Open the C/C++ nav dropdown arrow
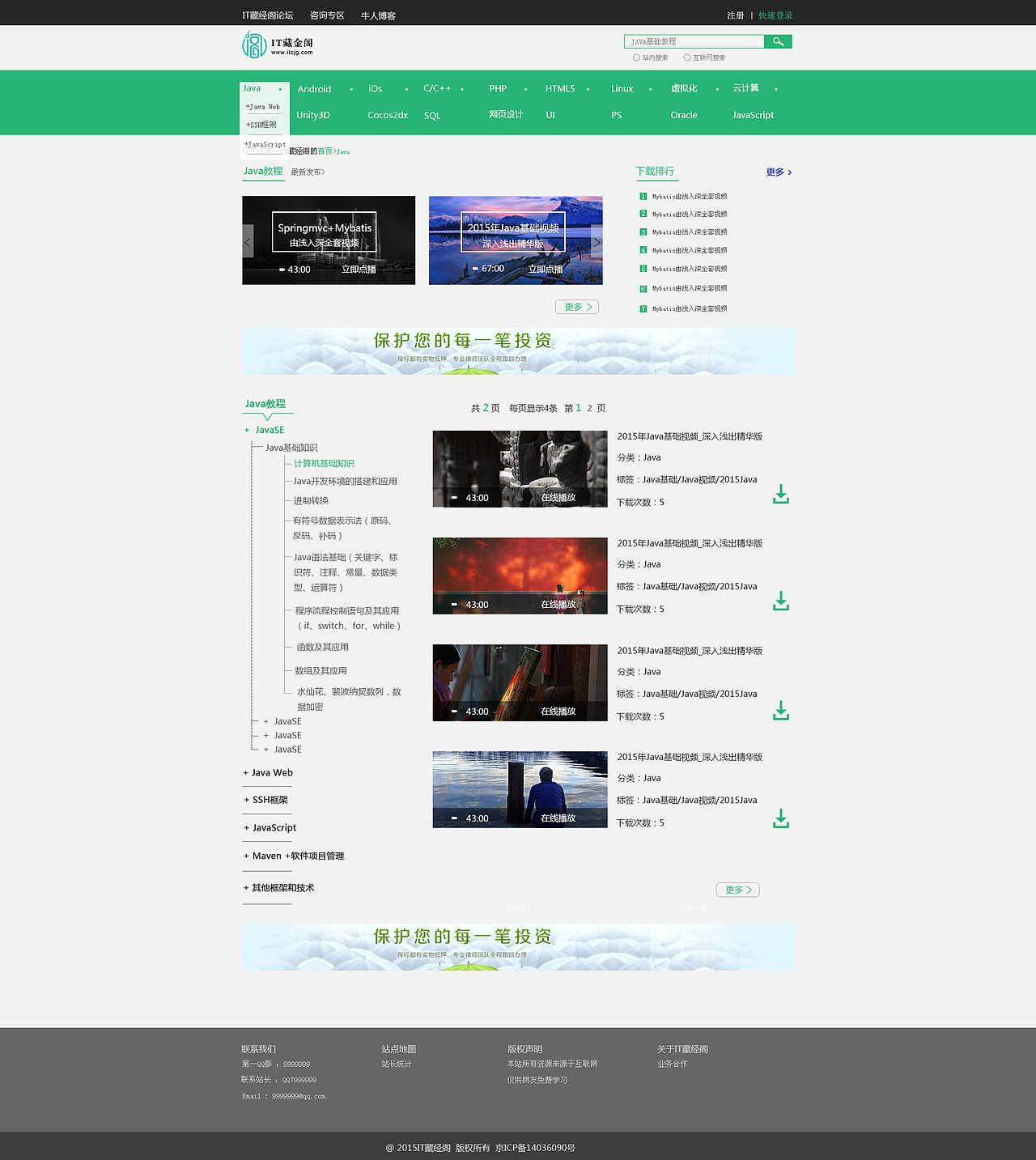Viewport: 1036px width, 1160px height. [462, 89]
